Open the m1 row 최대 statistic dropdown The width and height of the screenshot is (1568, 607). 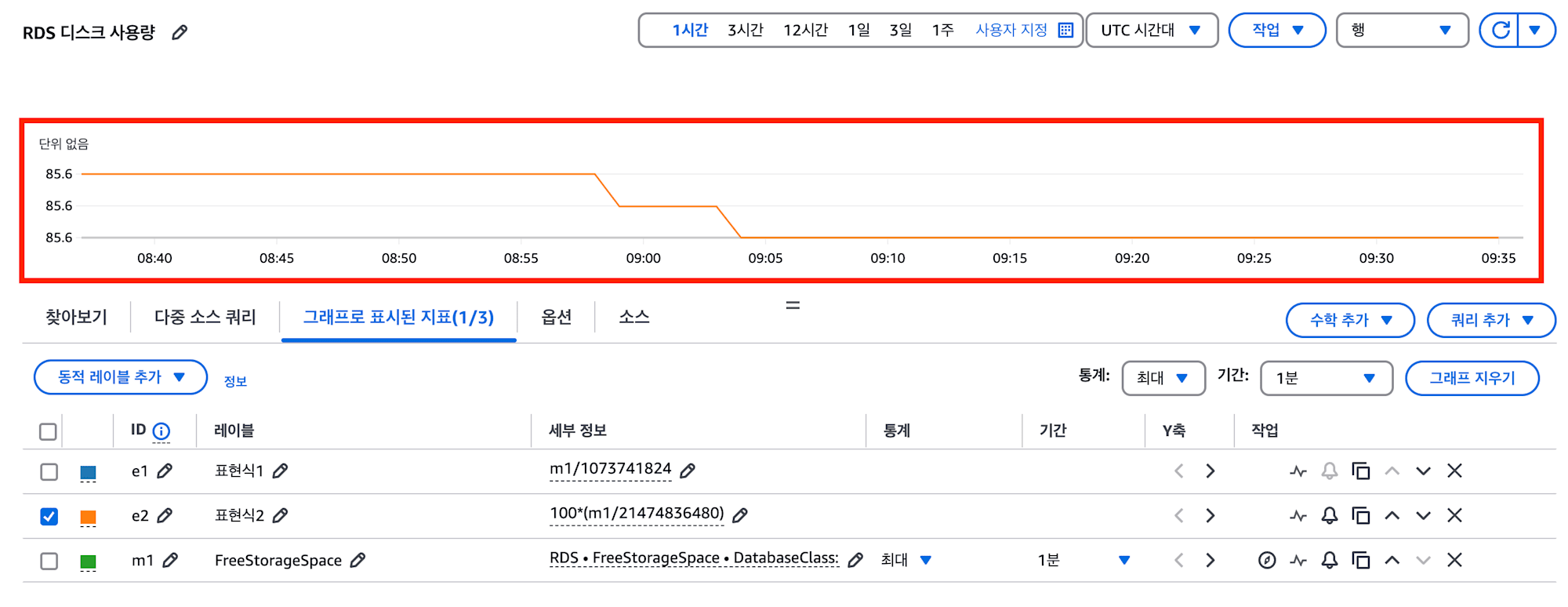[x=906, y=560]
